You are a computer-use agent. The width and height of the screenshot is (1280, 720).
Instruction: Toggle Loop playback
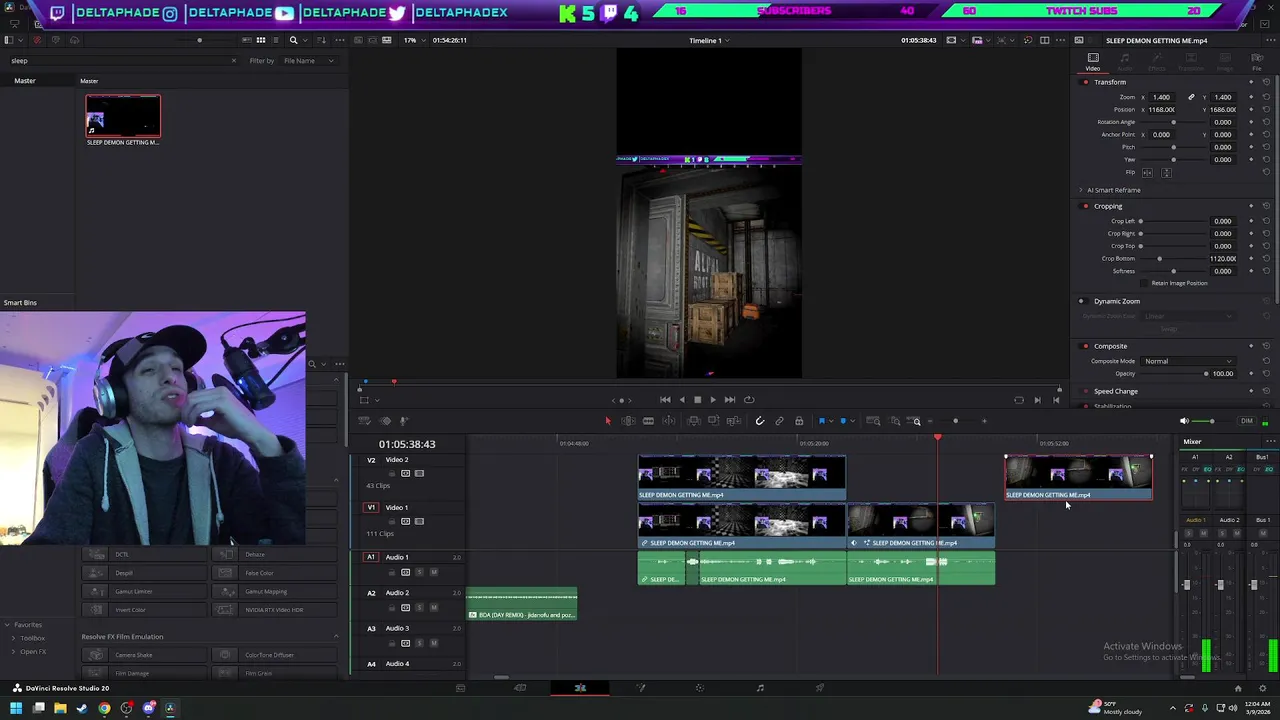[x=748, y=400]
